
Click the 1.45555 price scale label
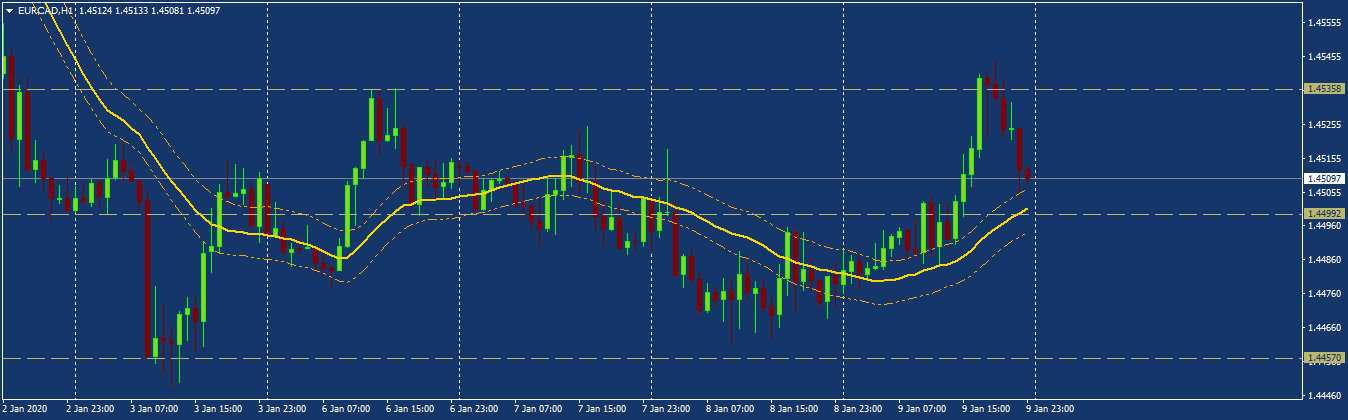tap(1324, 22)
